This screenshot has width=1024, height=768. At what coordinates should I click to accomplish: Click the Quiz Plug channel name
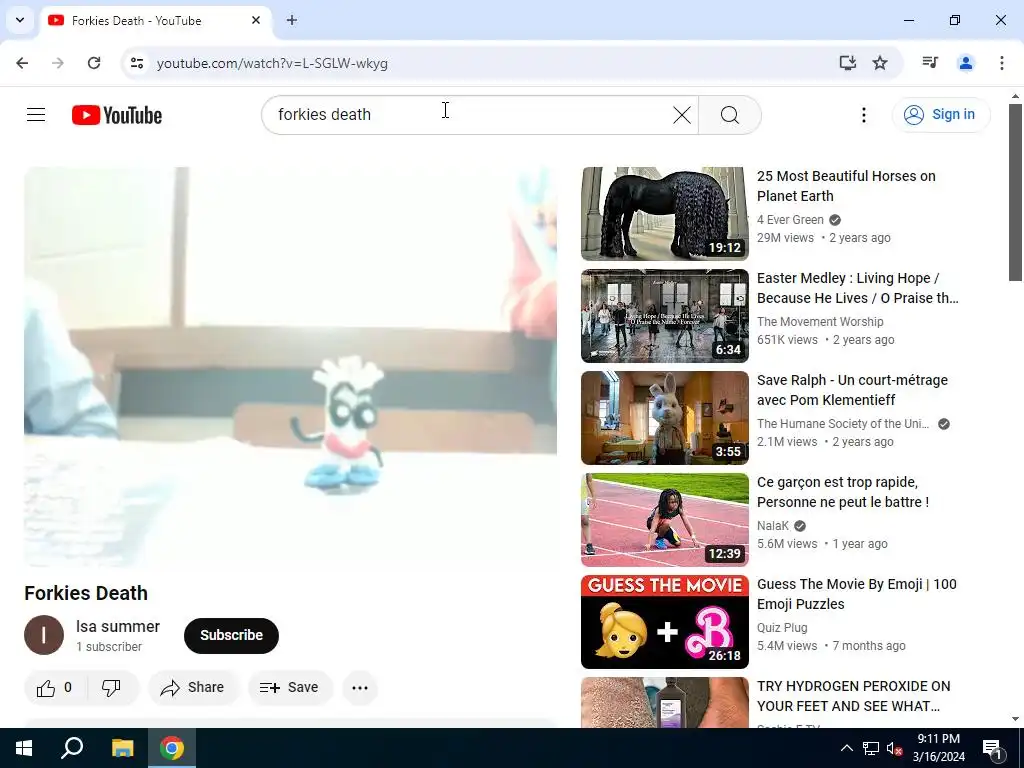[782, 628]
